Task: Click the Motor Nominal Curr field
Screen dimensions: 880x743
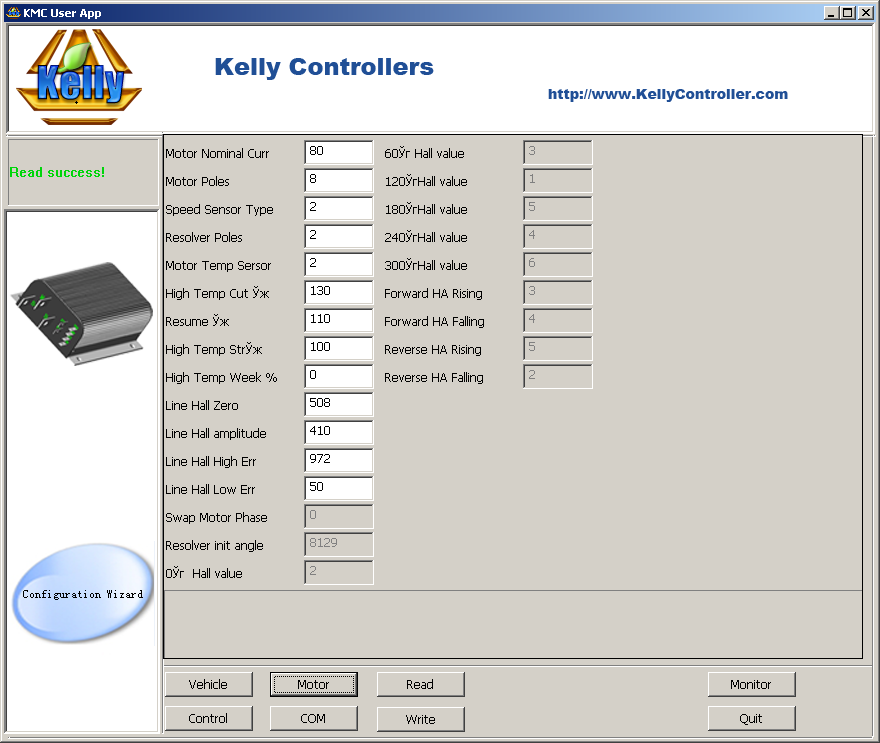Action: point(338,153)
